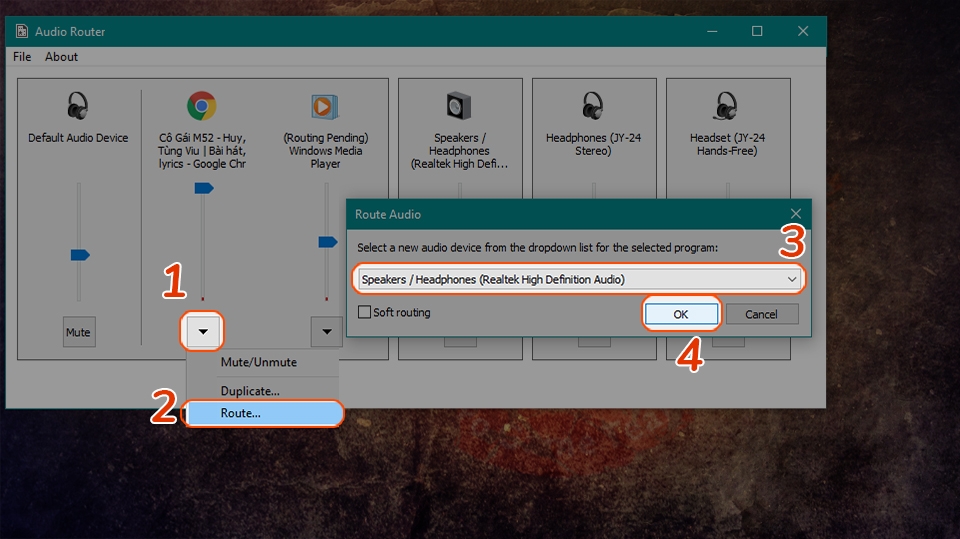This screenshot has width=960, height=539.
Task: Click the JY-24 Stereo Headphones icon
Action: (593, 106)
